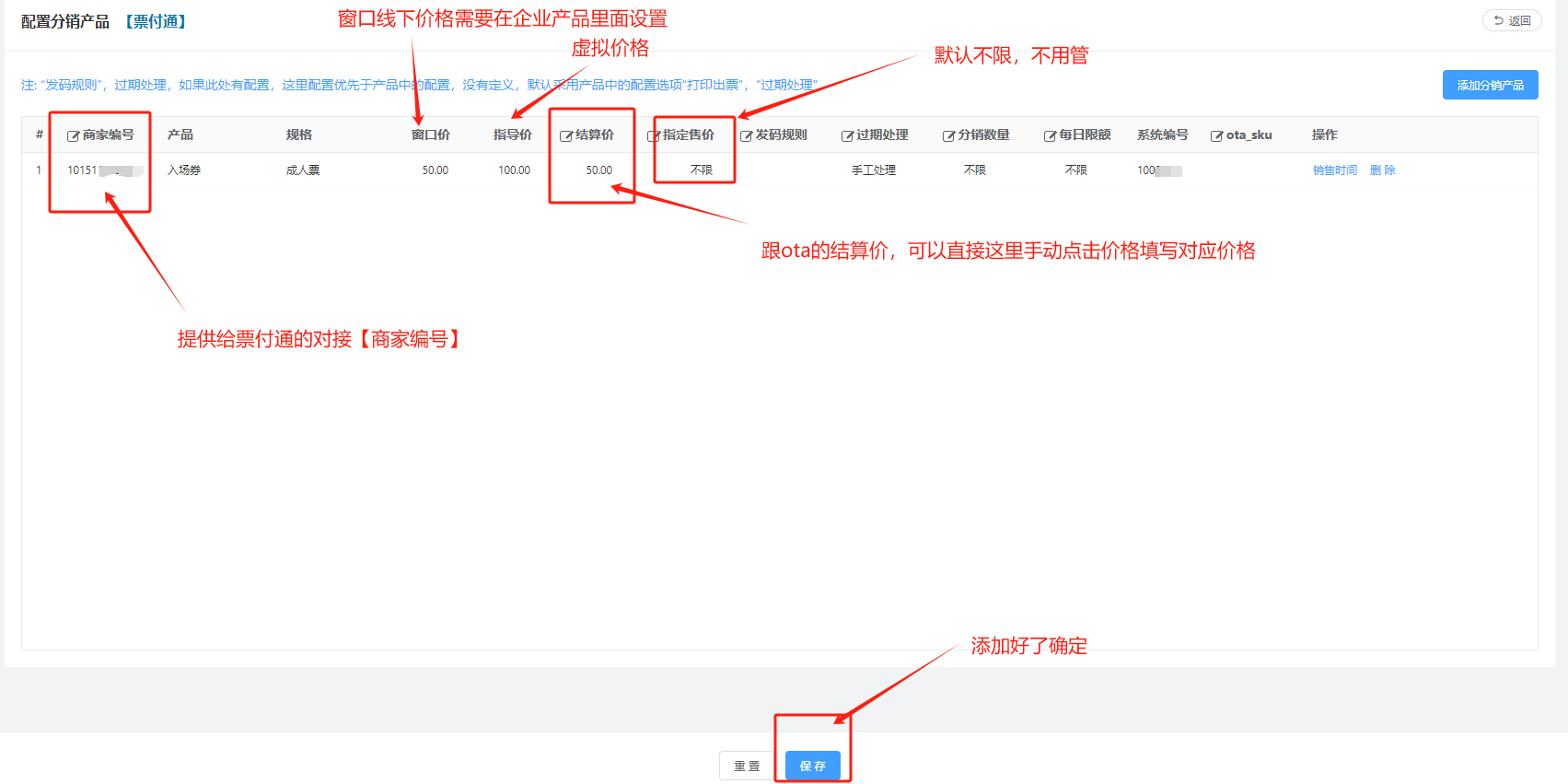Delete row 1 via 删除 link

pos(1382,170)
